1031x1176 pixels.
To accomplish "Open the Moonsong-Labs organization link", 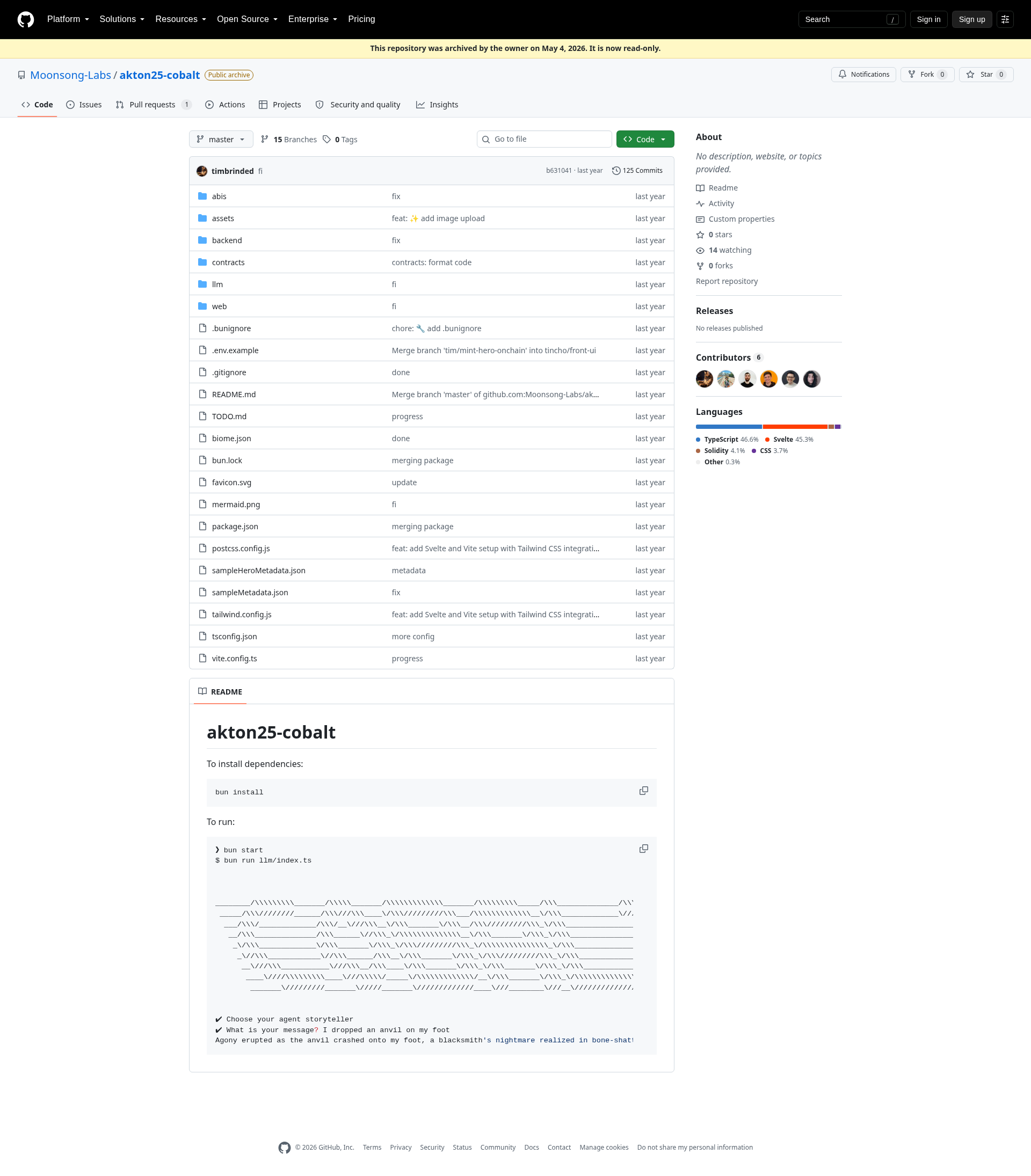I will (71, 75).
